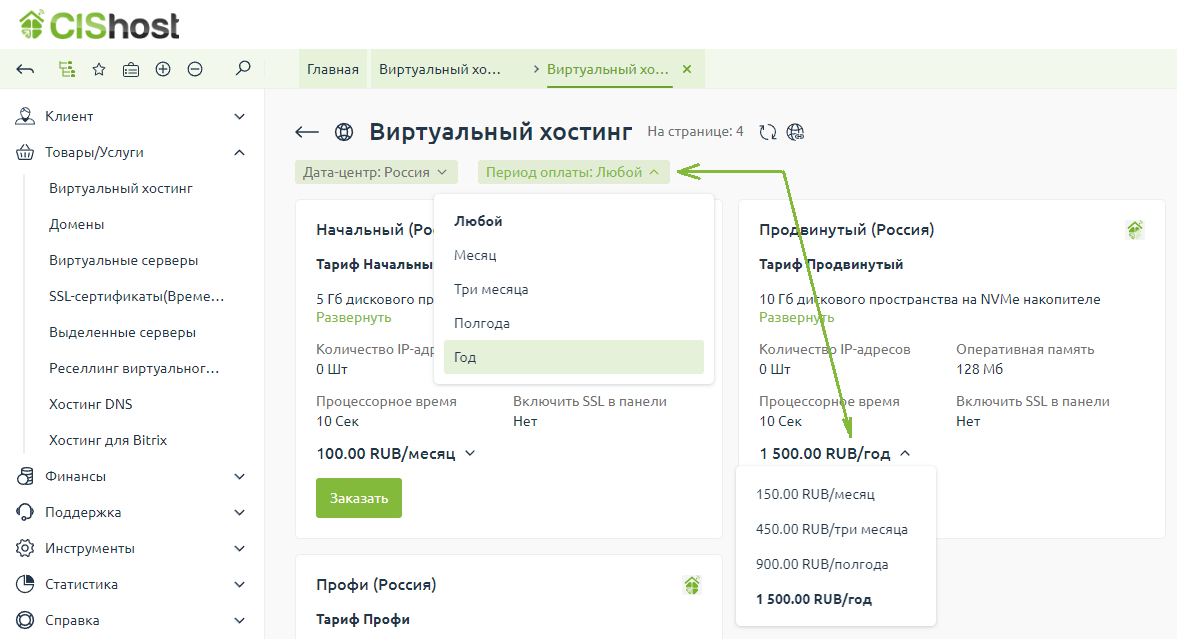Click back arrow beside Виртуальный хостинг heading
1180x640 pixels.
click(x=307, y=132)
